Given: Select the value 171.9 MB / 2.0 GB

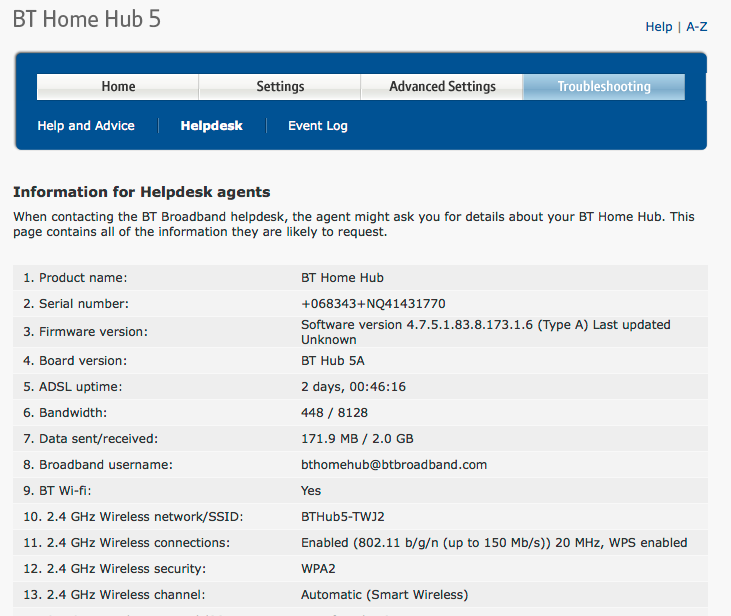Looking at the screenshot, I should tap(357, 439).
